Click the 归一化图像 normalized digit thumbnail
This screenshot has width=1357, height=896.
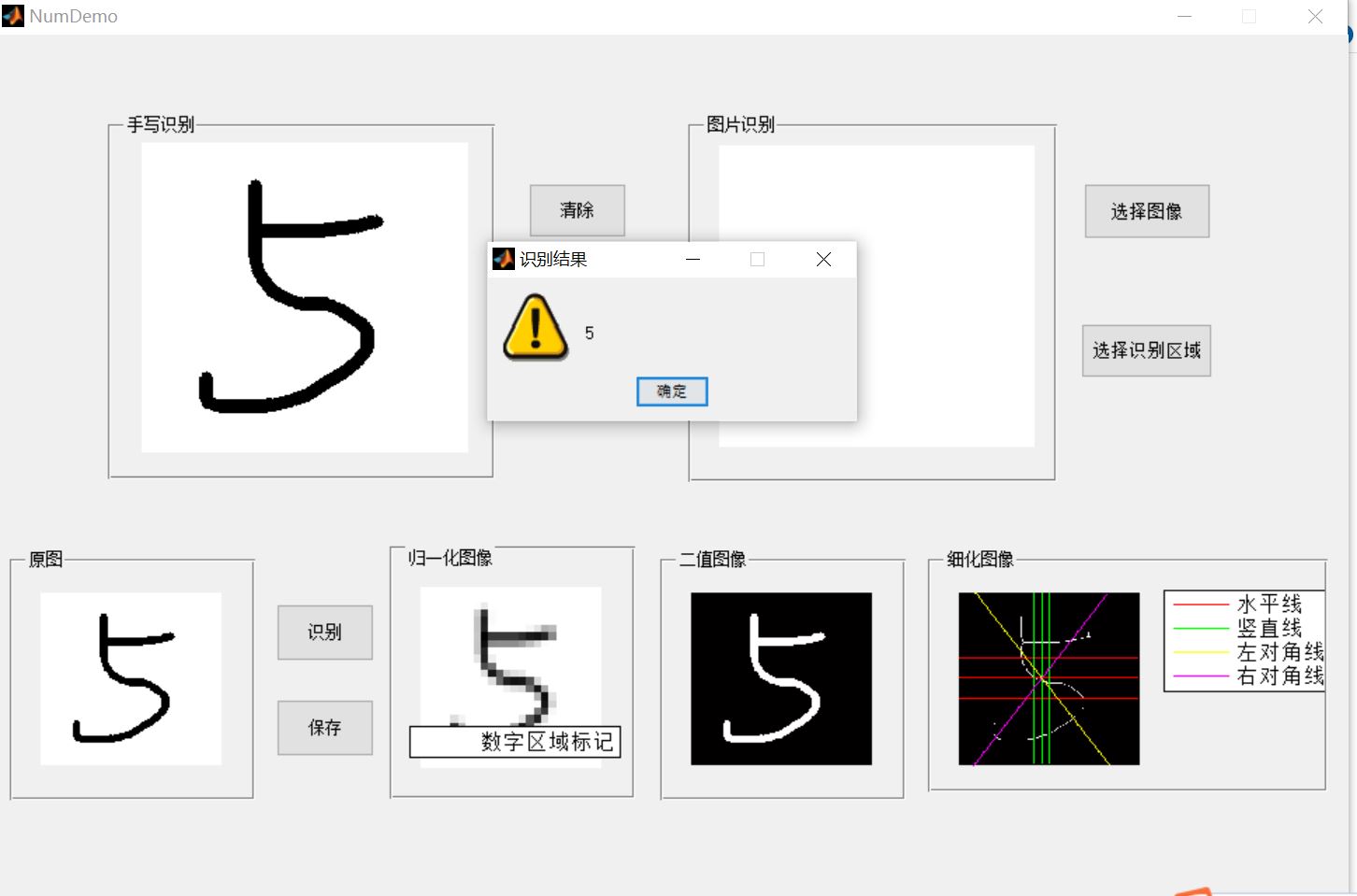pyautogui.click(x=512, y=659)
